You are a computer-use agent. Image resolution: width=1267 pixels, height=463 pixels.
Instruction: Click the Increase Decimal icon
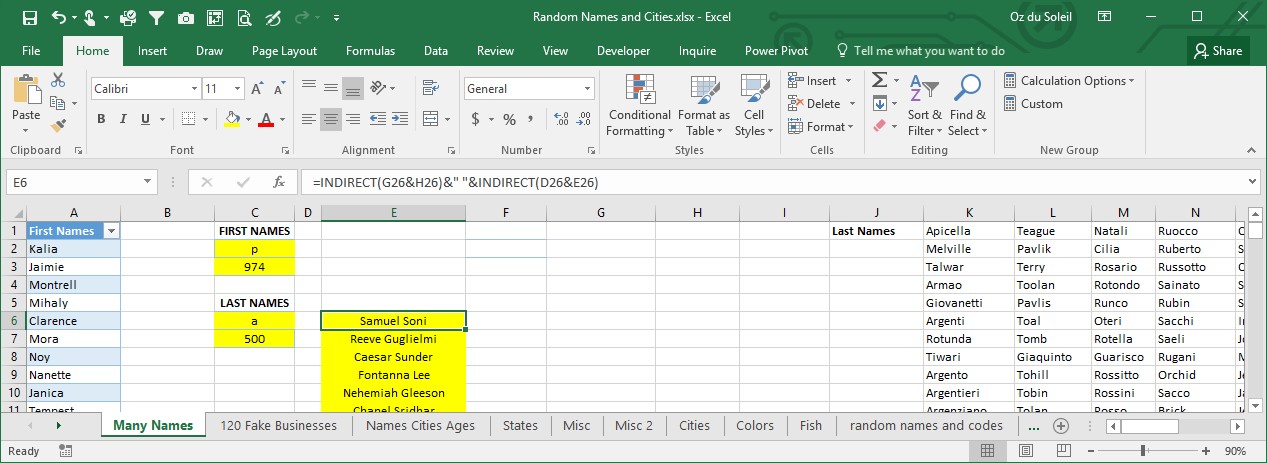[x=560, y=120]
